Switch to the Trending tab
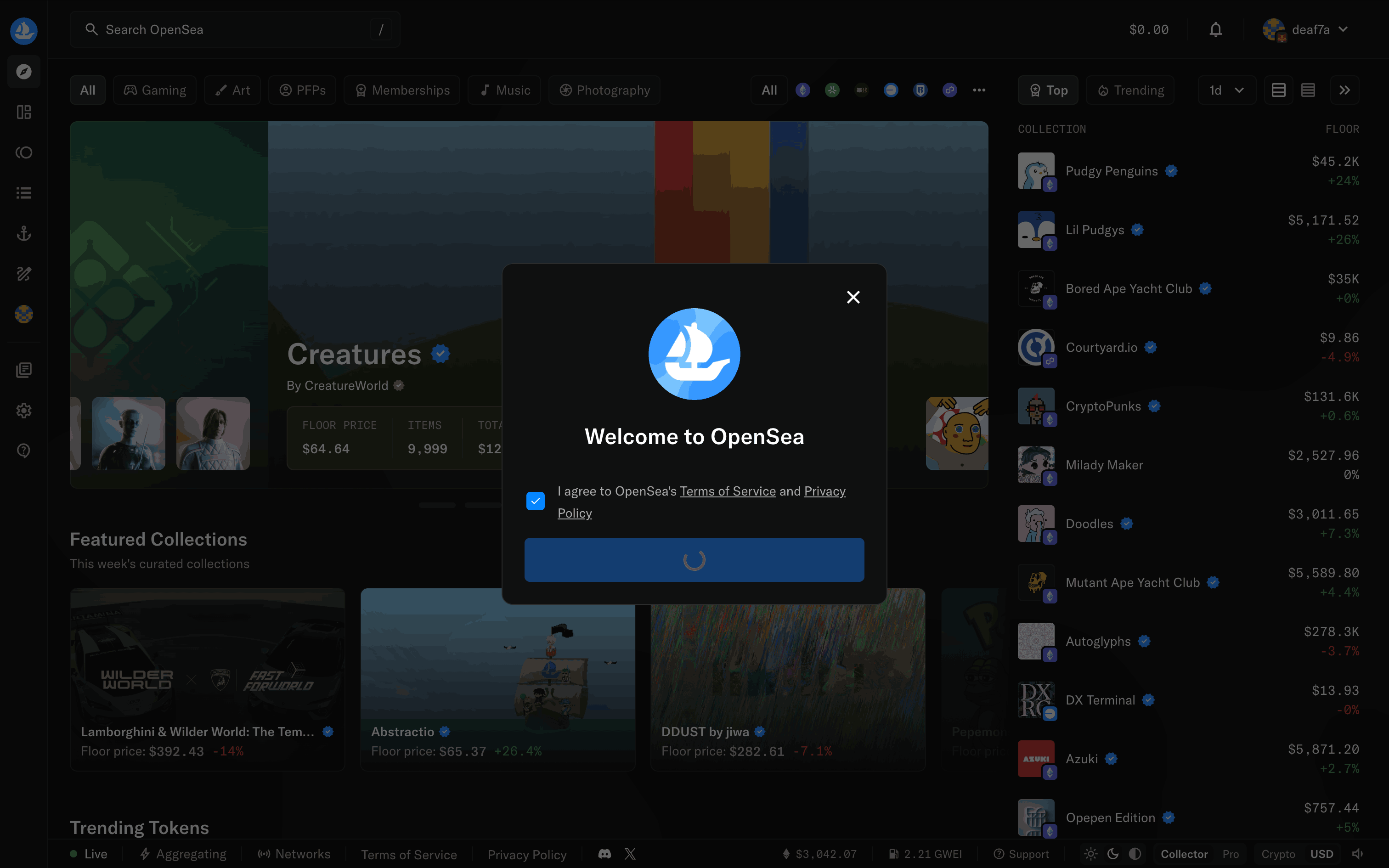This screenshot has height=868, width=1389. pos(1130,90)
